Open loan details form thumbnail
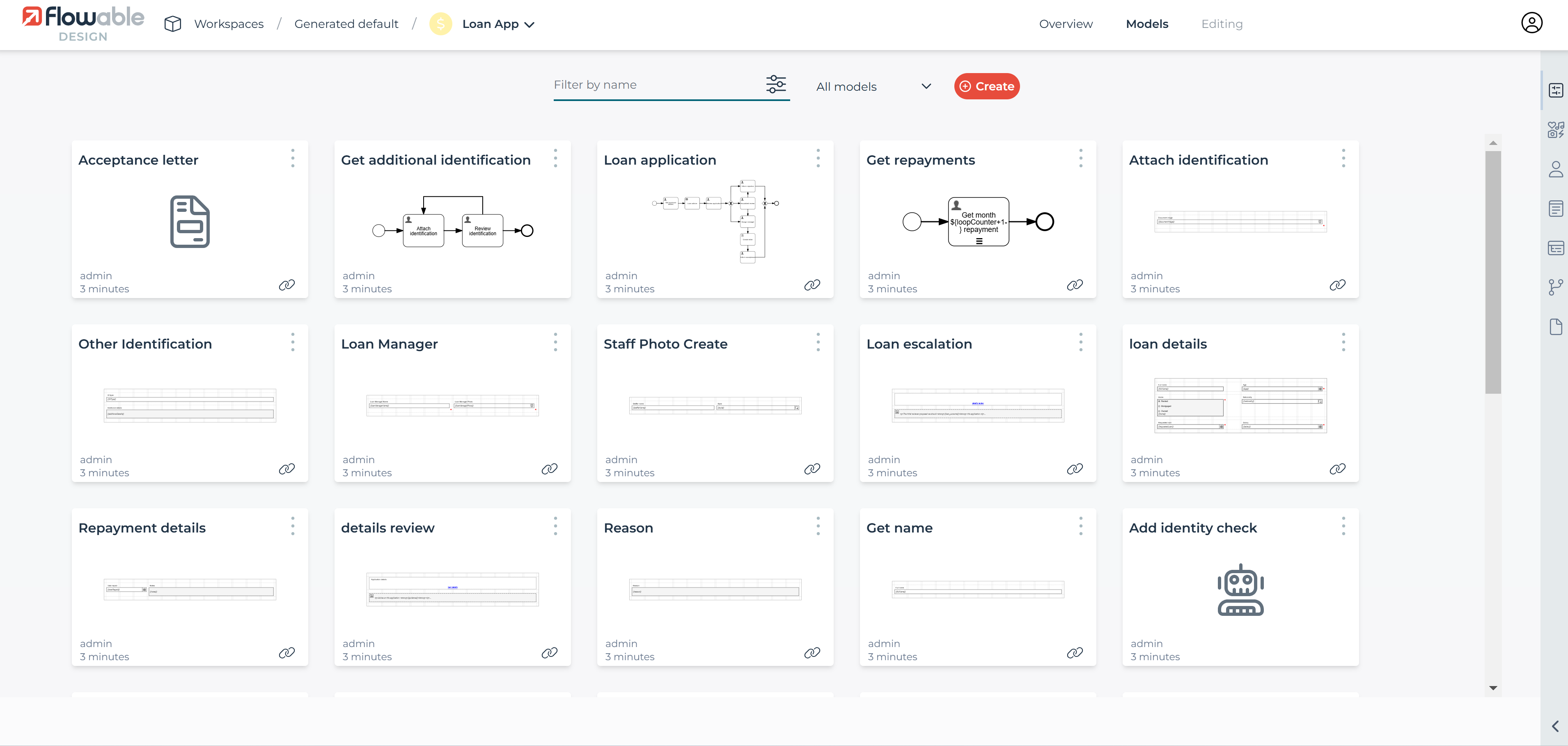Screen dimensions: 1568x746 click(x=1240, y=406)
